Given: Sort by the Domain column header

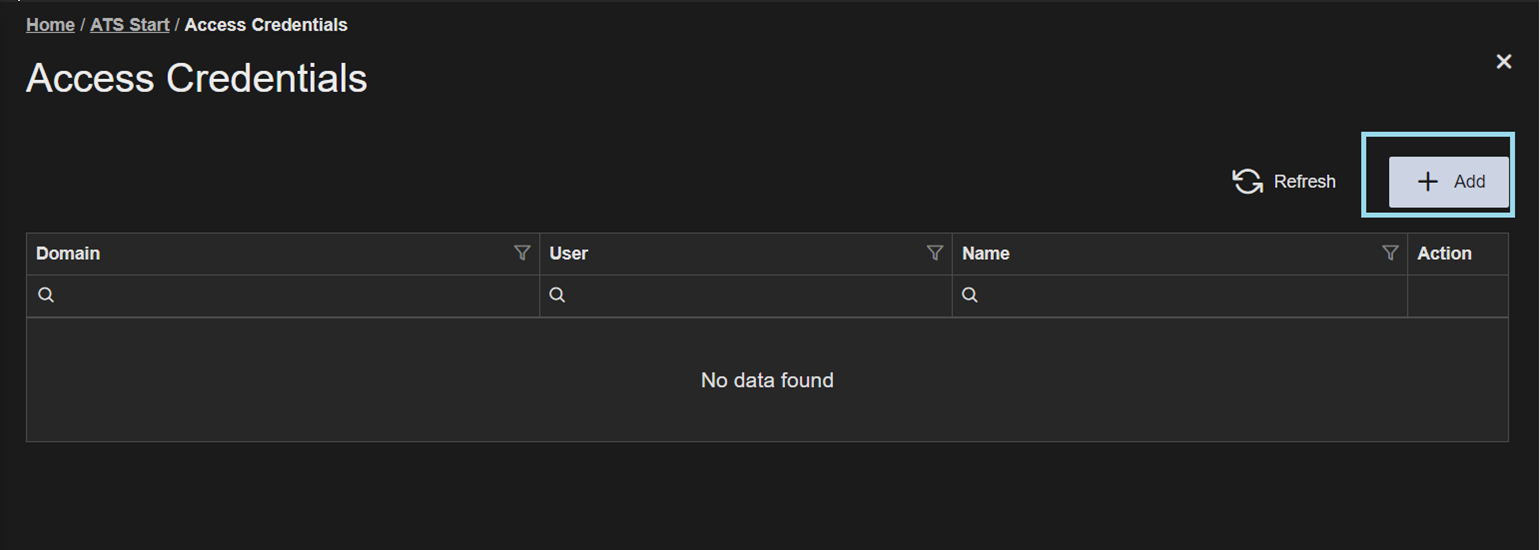Looking at the screenshot, I should coord(68,253).
